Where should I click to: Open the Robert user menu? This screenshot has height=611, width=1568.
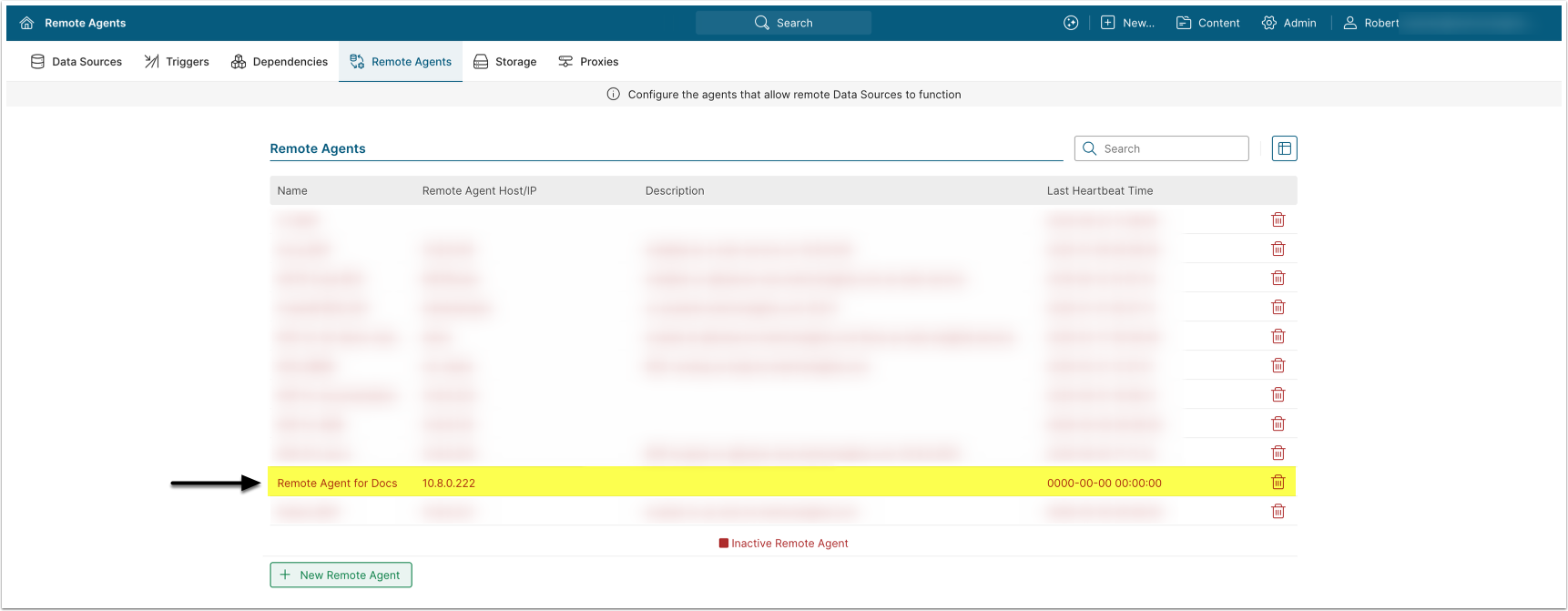tap(1371, 23)
